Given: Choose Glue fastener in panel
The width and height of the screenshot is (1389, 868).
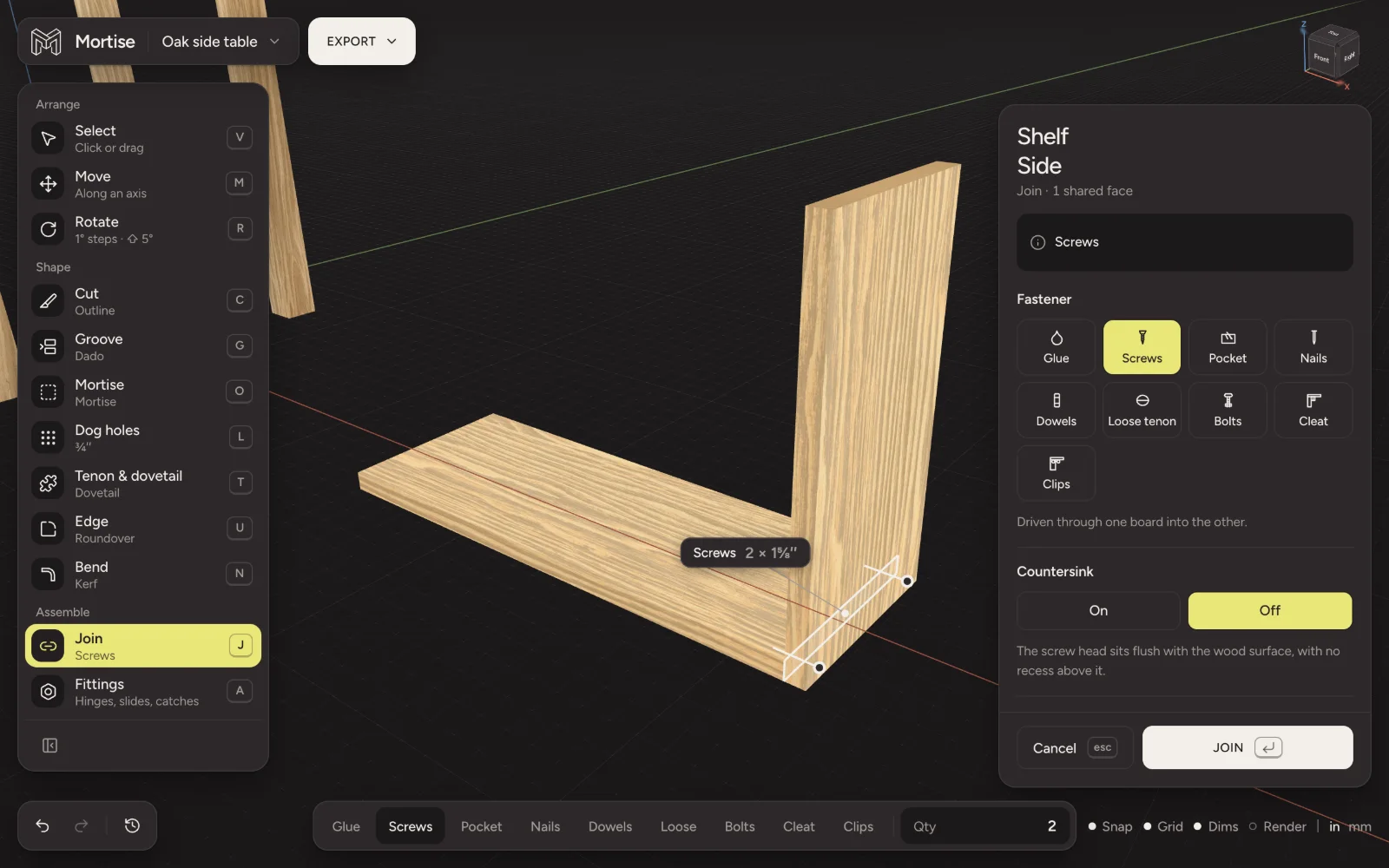Looking at the screenshot, I should pyautogui.click(x=1056, y=347).
